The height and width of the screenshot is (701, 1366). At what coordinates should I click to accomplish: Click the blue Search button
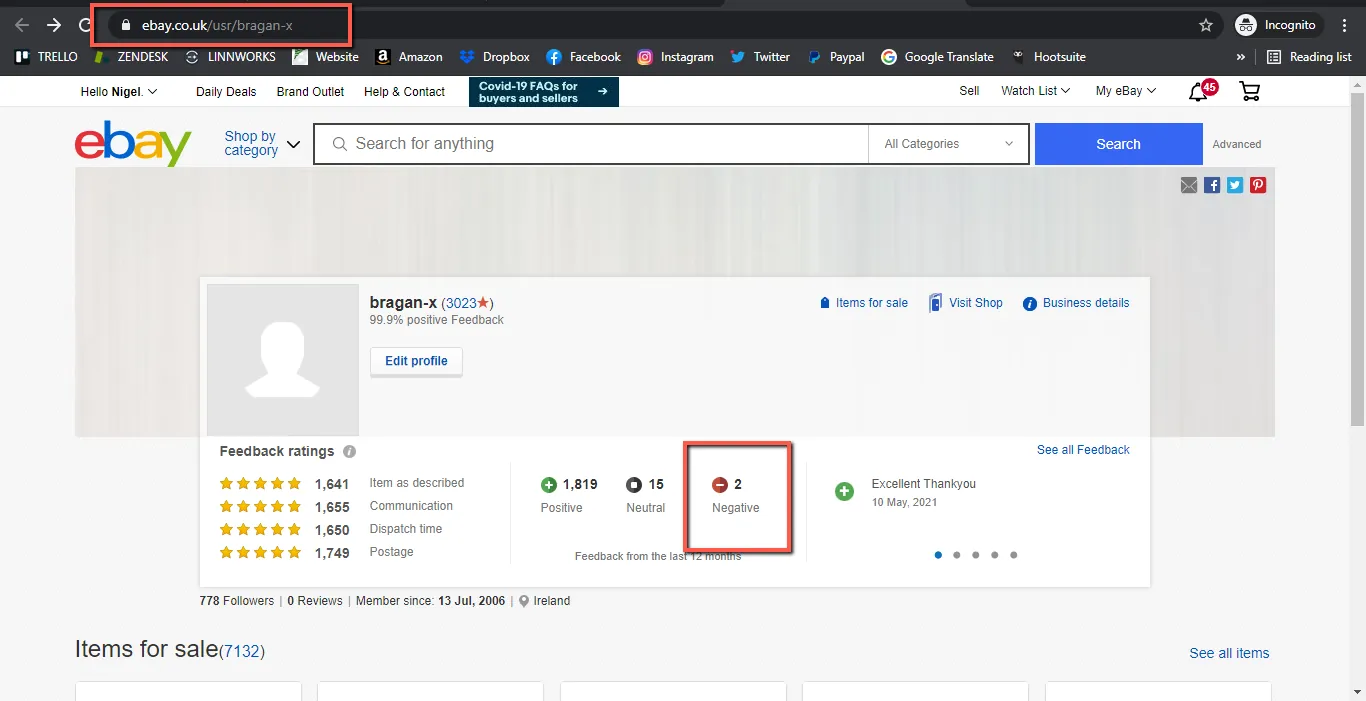1118,144
